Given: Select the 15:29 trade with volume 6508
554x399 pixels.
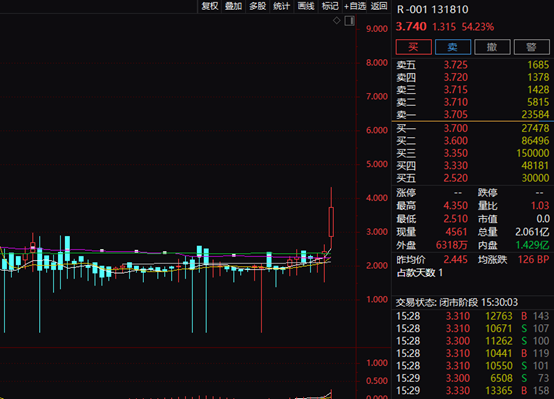Looking at the screenshot, I should click(x=472, y=378).
